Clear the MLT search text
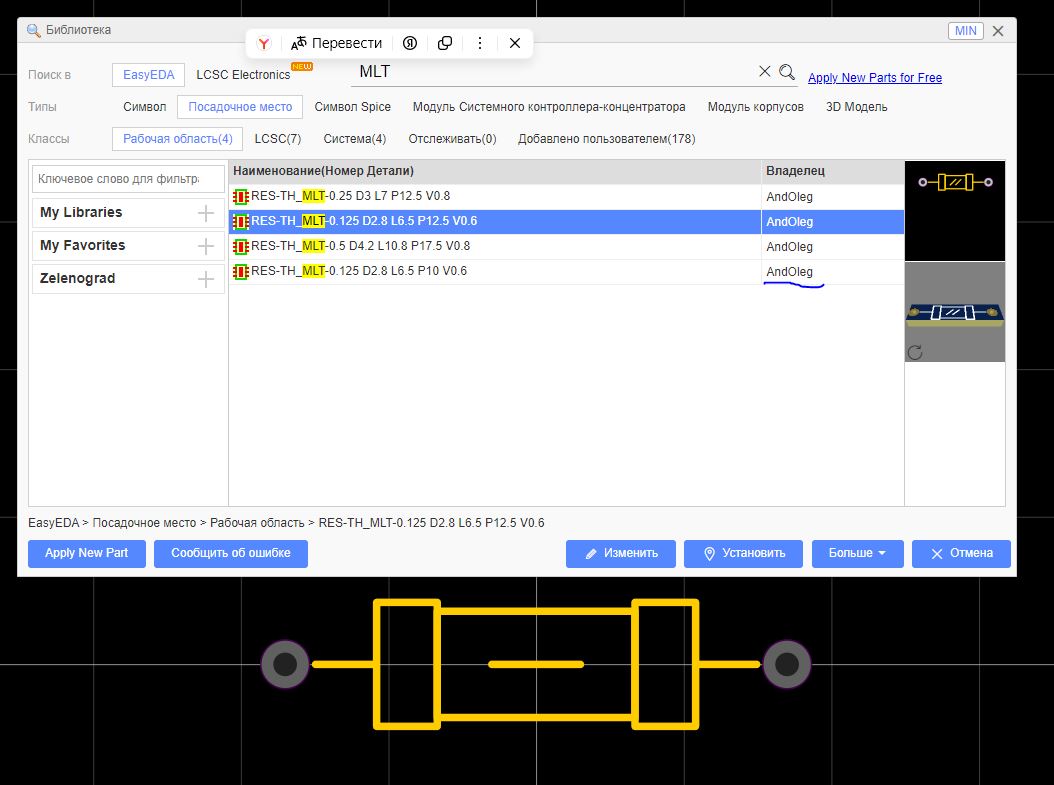1054x785 pixels. tap(764, 72)
